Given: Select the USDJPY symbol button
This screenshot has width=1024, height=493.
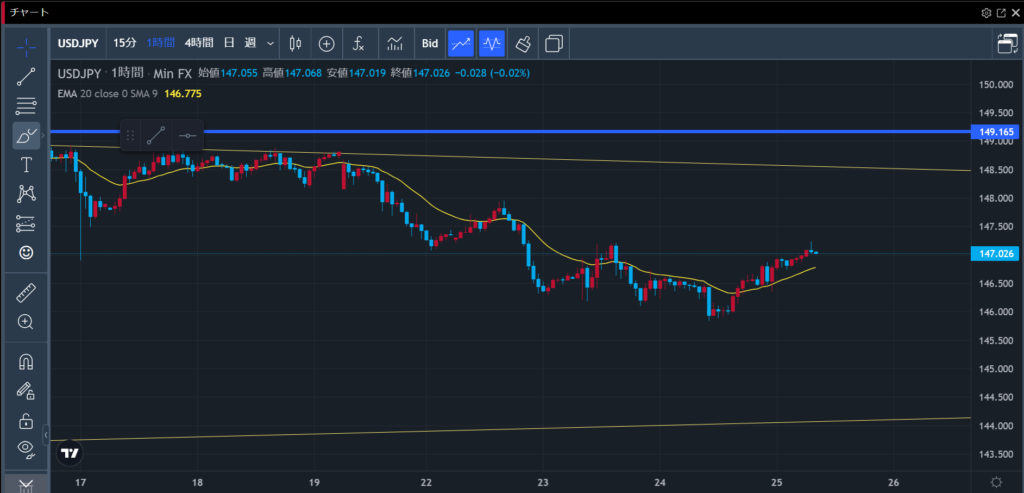Looking at the screenshot, I should coord(78,44).
